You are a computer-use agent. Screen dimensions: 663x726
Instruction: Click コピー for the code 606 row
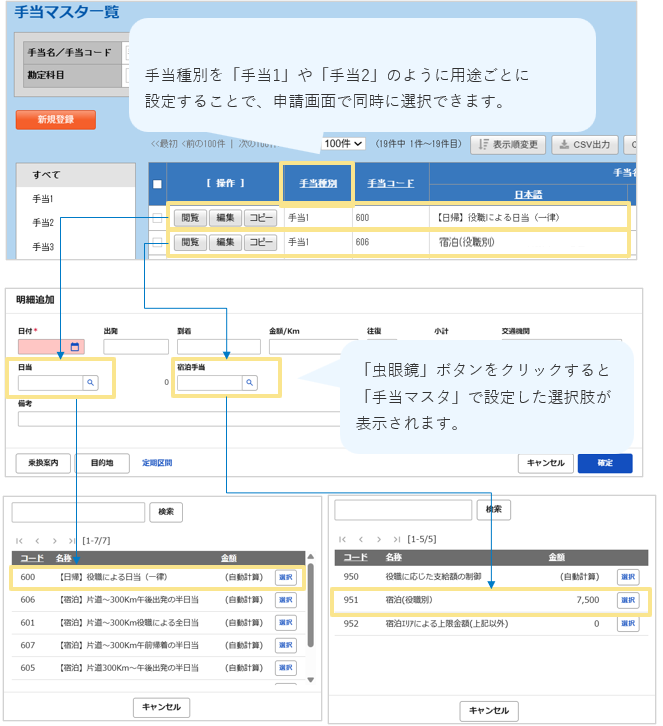click(261, 242)
